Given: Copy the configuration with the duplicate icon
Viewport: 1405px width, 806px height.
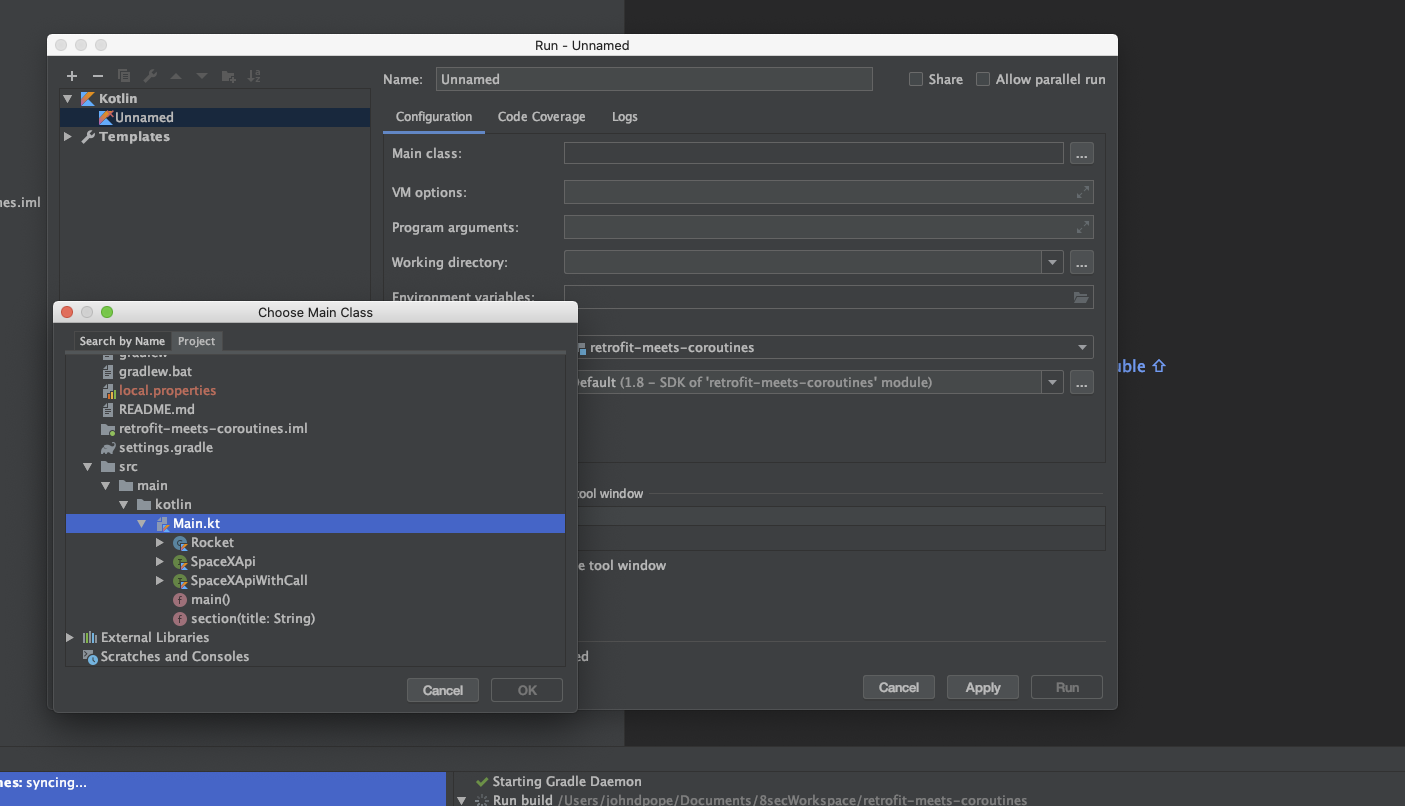Looking at the screenshot, I should pos(124,76).
